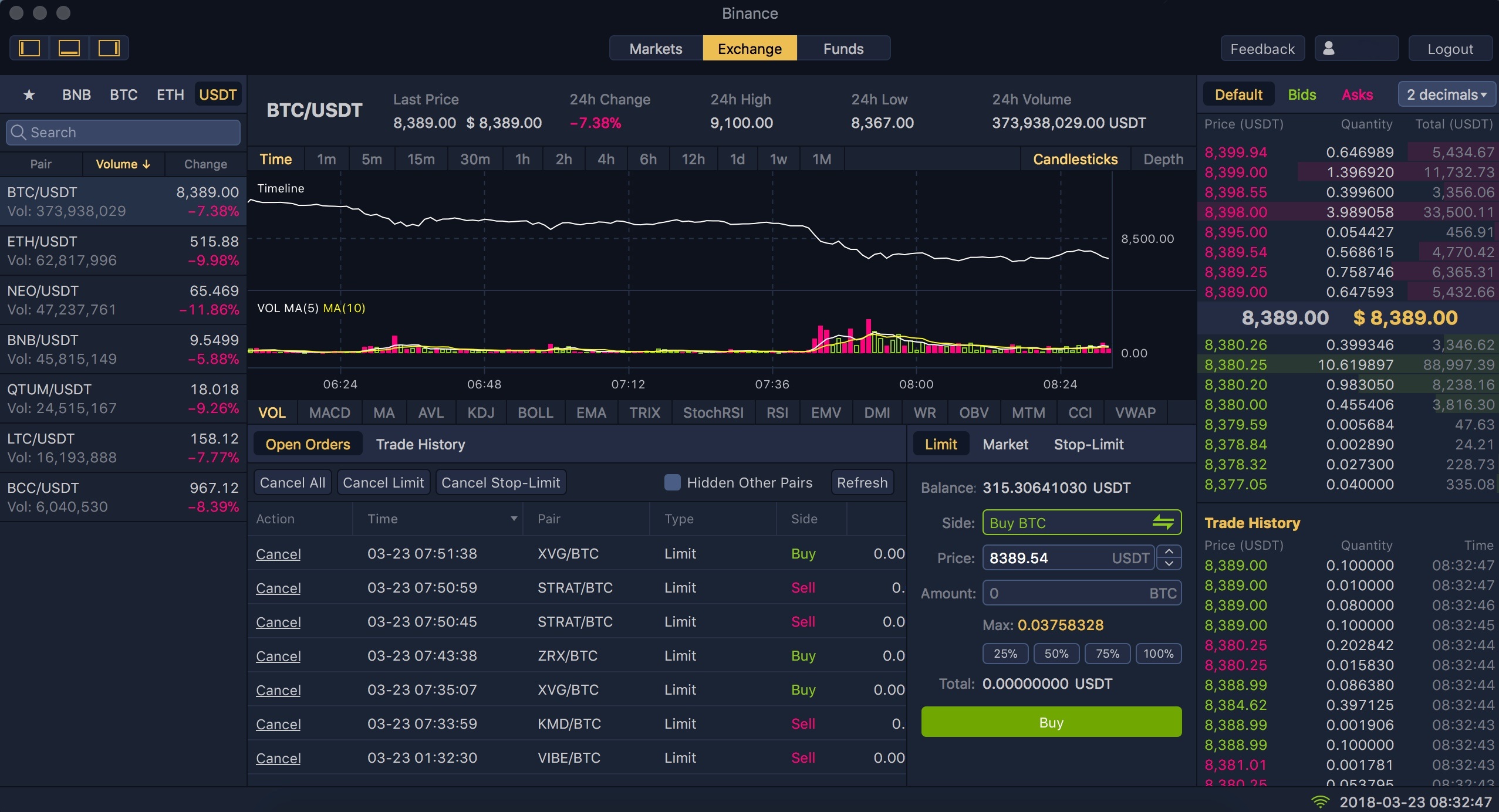The image size is (1499, 812).
Task: Click the Feedback button
Action: point(1262,49)
